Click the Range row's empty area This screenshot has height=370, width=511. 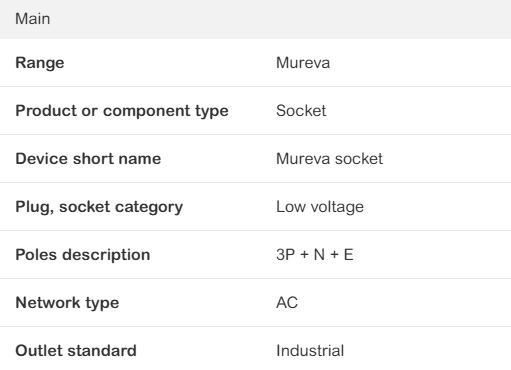coord(420,63)
